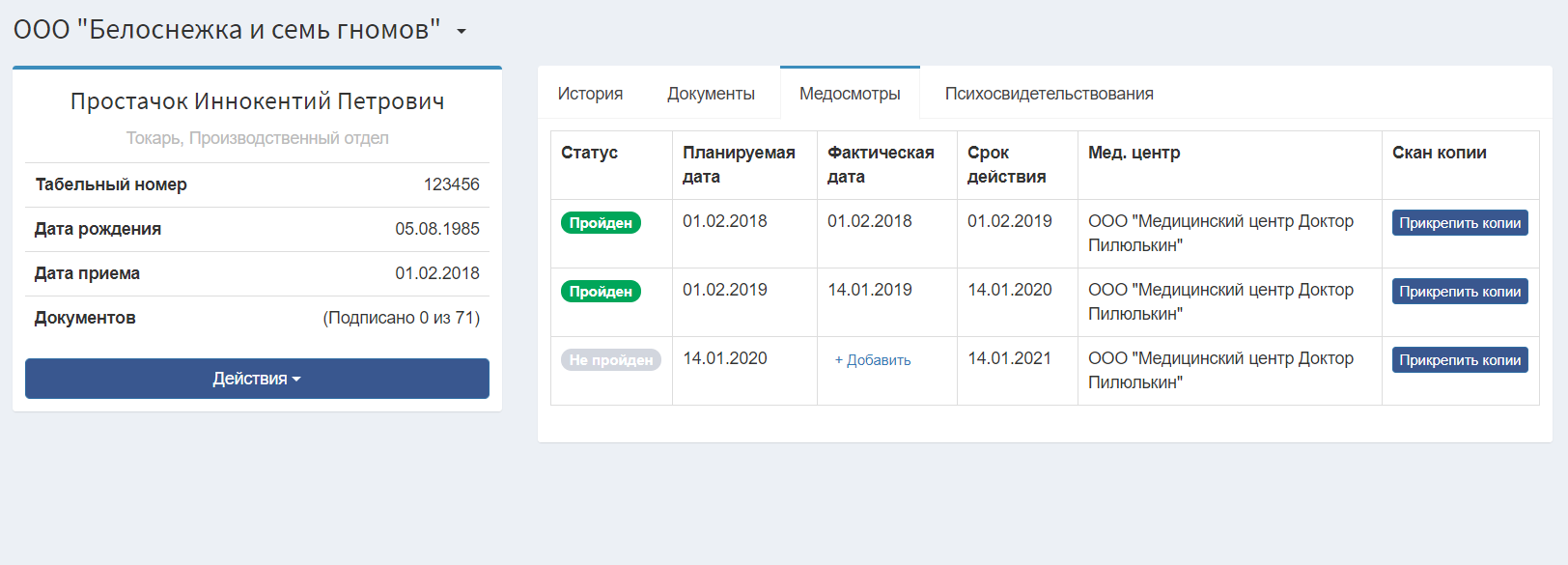This screenshot has height=565, width=1568.
Task: Click the Табельный номер value 123456
Action: pos(451,184)
